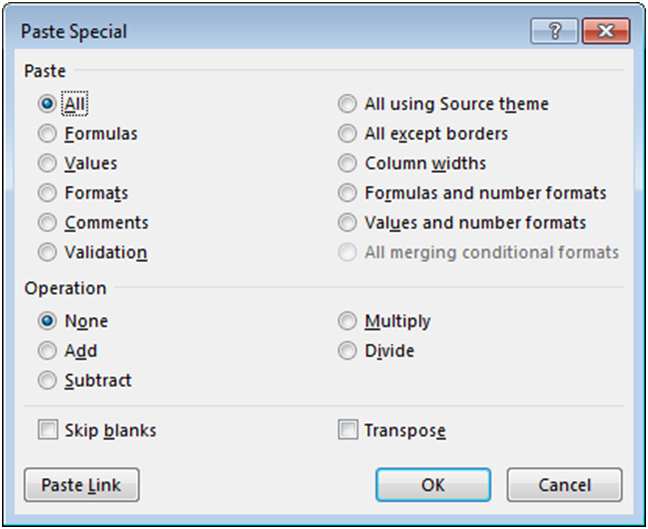Choose the Subtract operation
The height and width of the screenshot is (529, 648).
pyautogui.click(x=46, y=381)
